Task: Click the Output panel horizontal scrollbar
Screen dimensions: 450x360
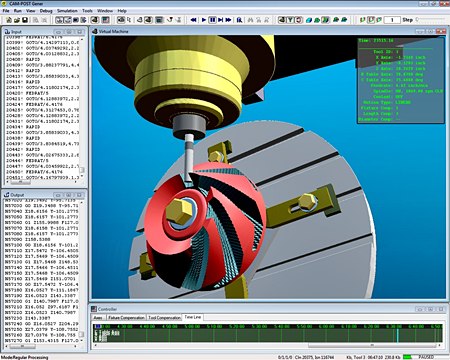Action: [x=42, y=346]
